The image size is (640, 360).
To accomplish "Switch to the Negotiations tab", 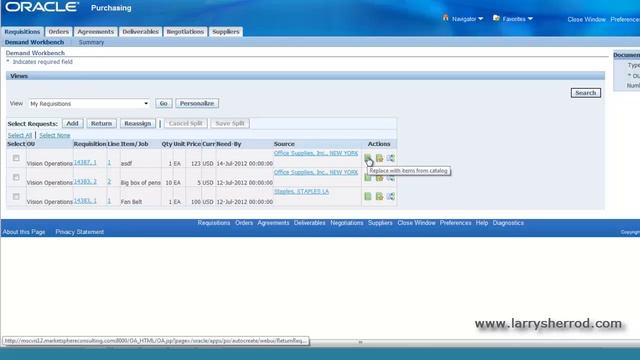I will tap(185, 31).
